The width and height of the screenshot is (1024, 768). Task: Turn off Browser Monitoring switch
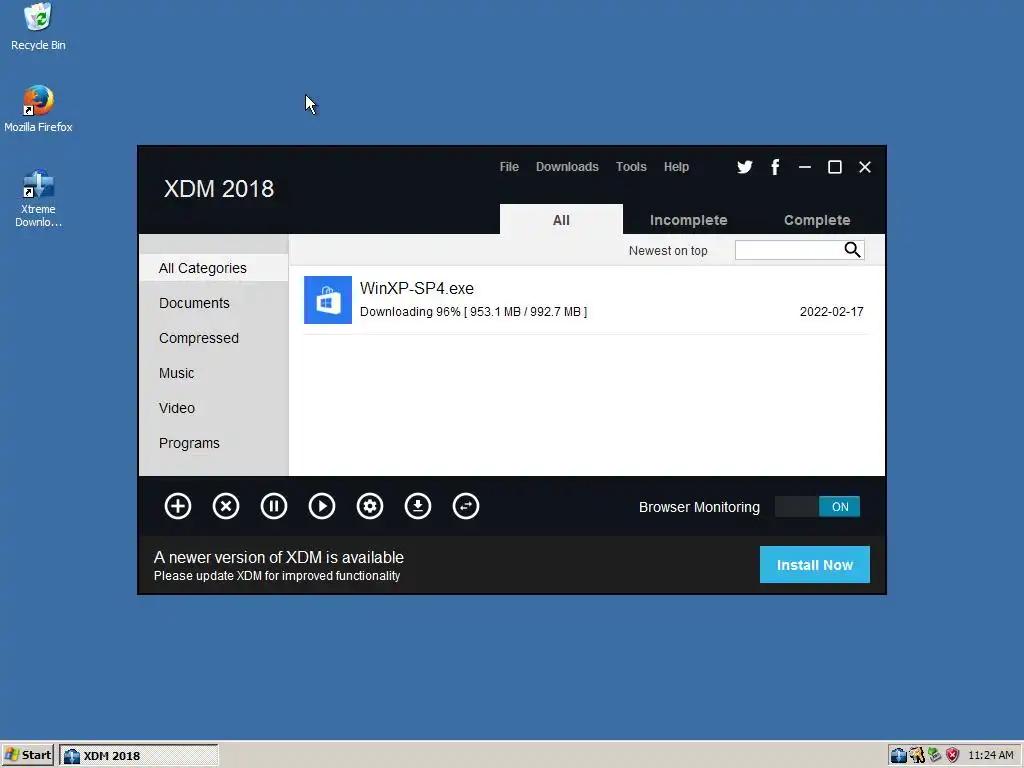coord(817,507)
